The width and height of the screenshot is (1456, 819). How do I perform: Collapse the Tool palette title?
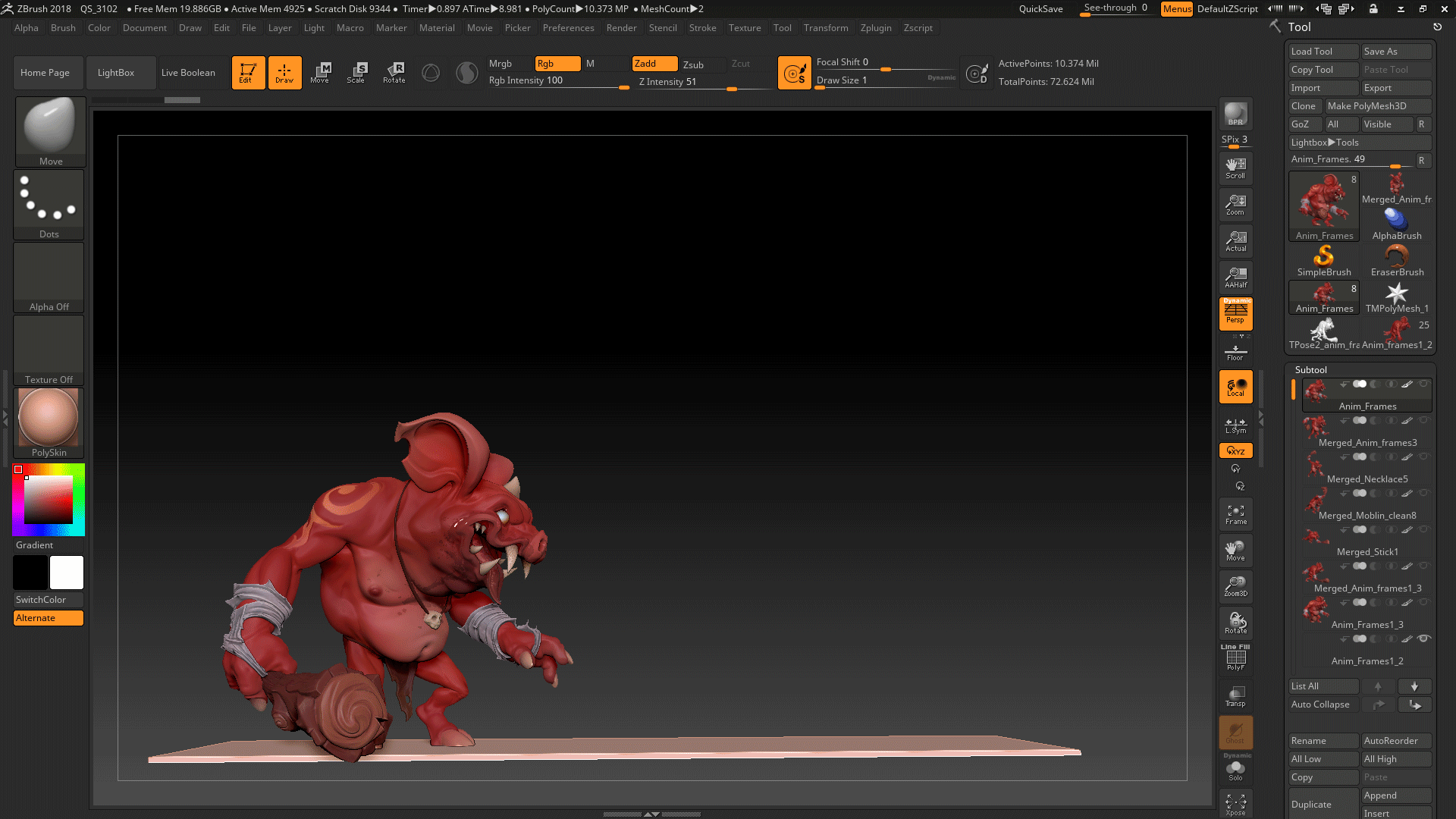1299,27
